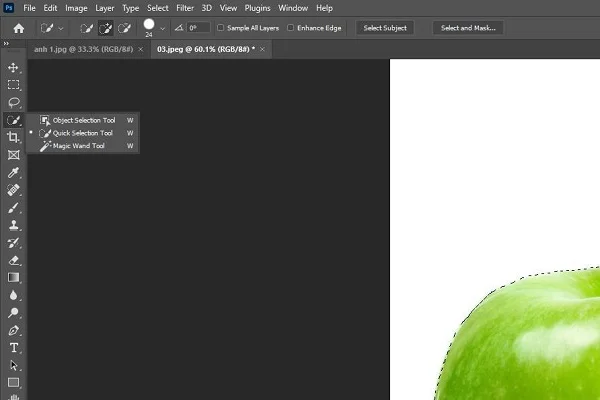The image size is (600, 400).
Task: Click the Select Subject button
Action: (x=385, y=28)
